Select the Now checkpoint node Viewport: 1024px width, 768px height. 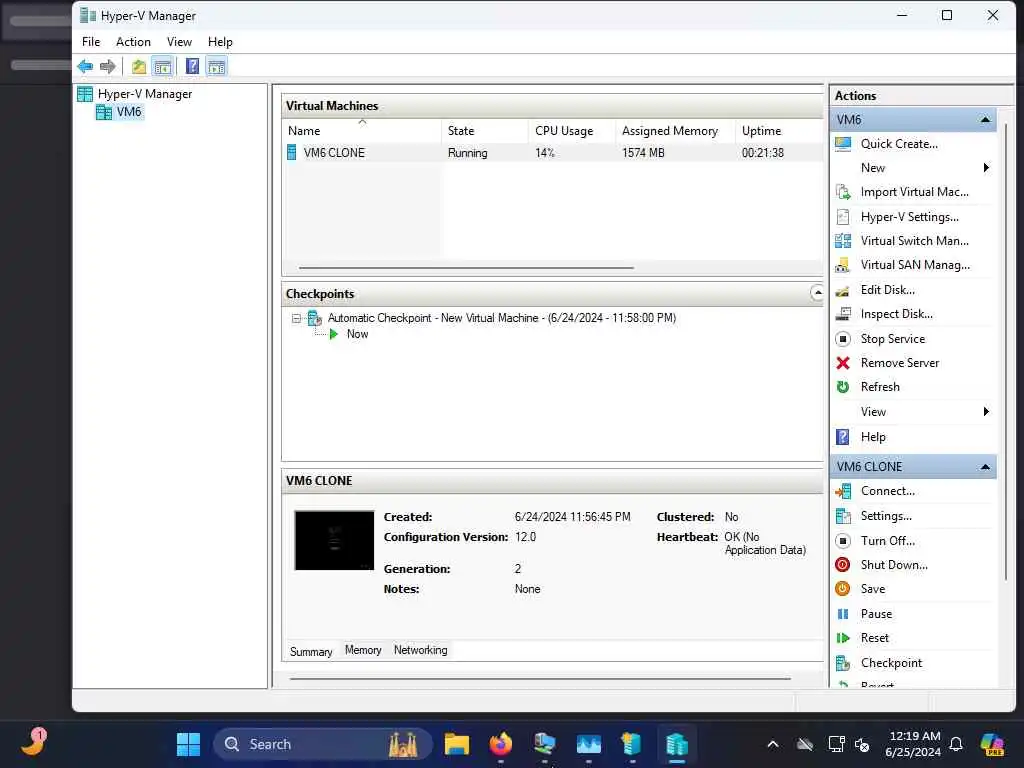point(357,334)
